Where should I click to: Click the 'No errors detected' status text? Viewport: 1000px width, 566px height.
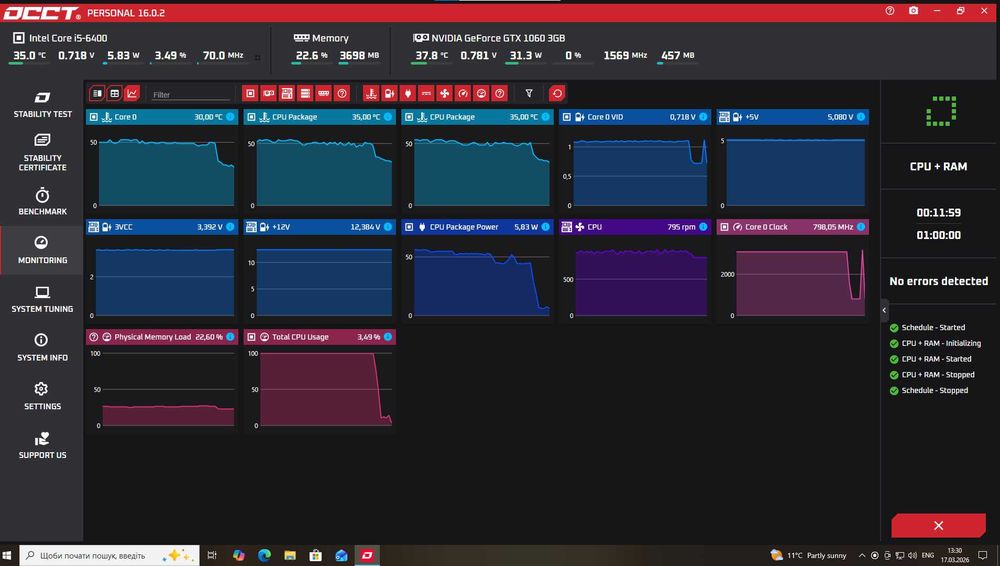point(939,281)
